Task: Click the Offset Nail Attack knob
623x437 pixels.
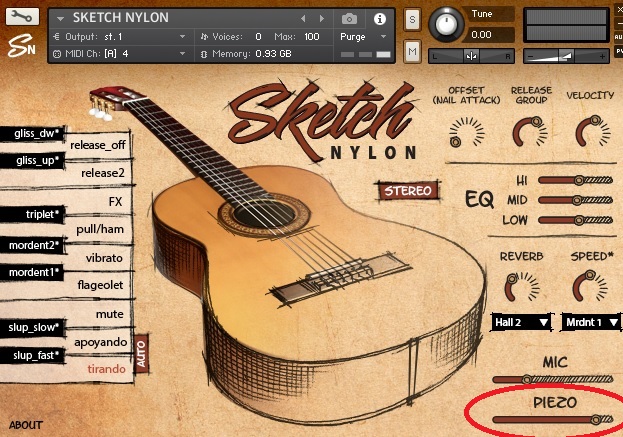Action: click(467, 132)
